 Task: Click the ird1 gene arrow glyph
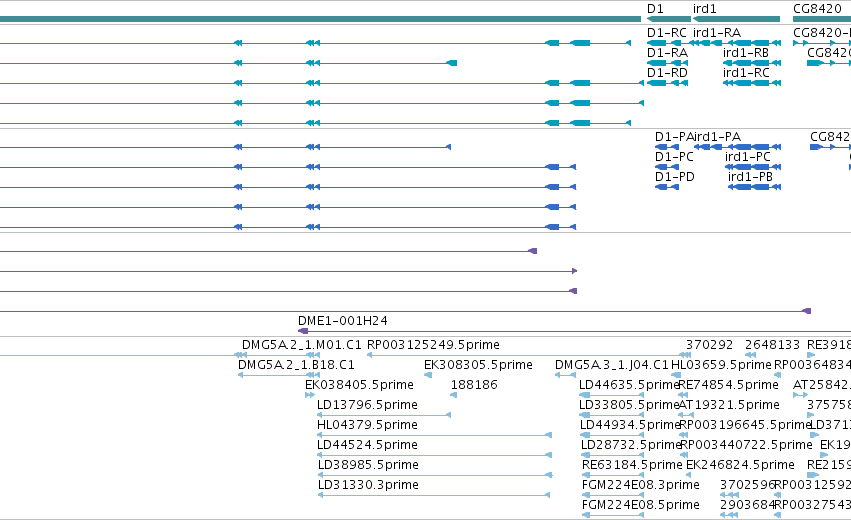[x=736, y=19]
